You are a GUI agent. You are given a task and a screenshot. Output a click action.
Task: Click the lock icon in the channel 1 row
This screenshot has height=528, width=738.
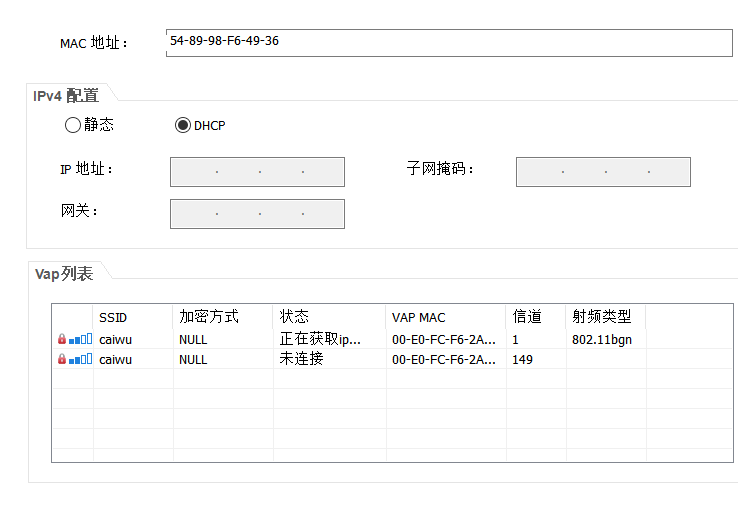(62, 339)
